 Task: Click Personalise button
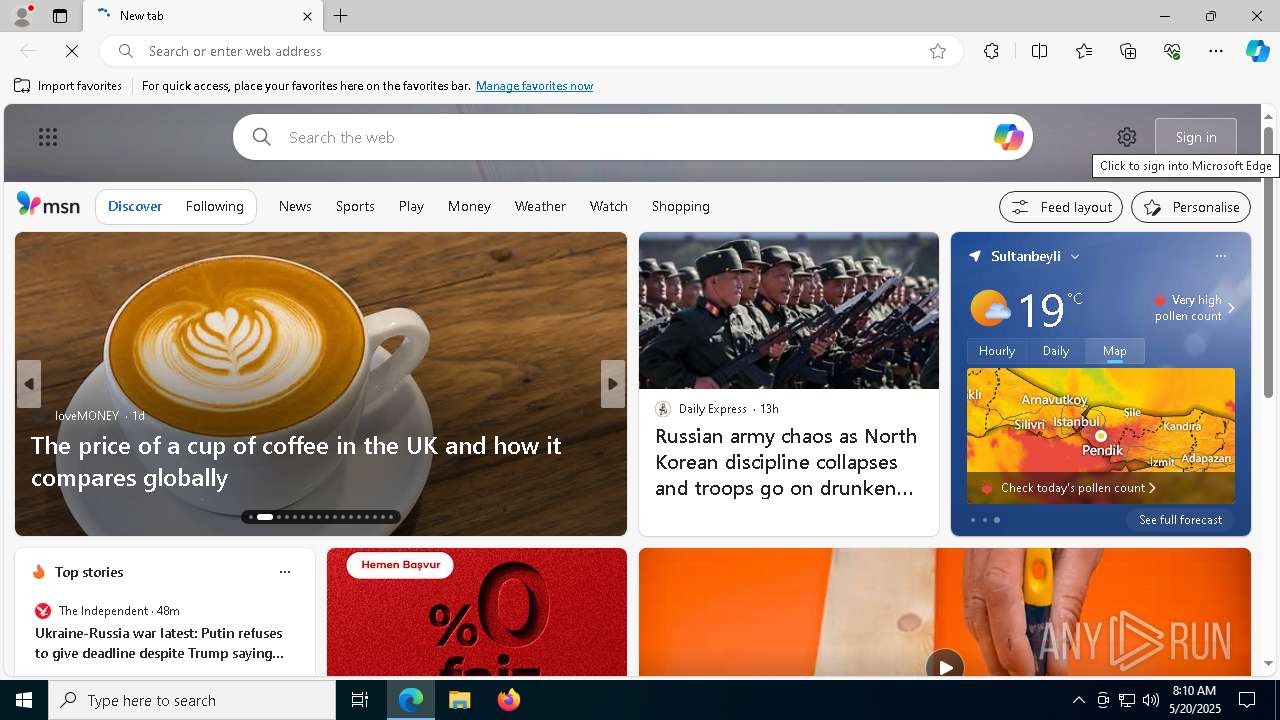tap(1191, 207)
